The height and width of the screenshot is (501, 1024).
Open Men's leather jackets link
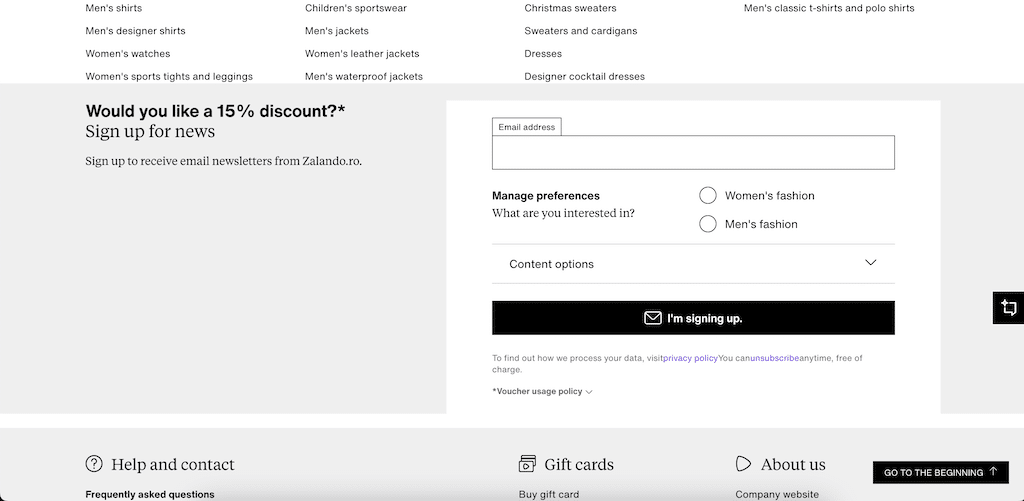(x=362, y=54)
